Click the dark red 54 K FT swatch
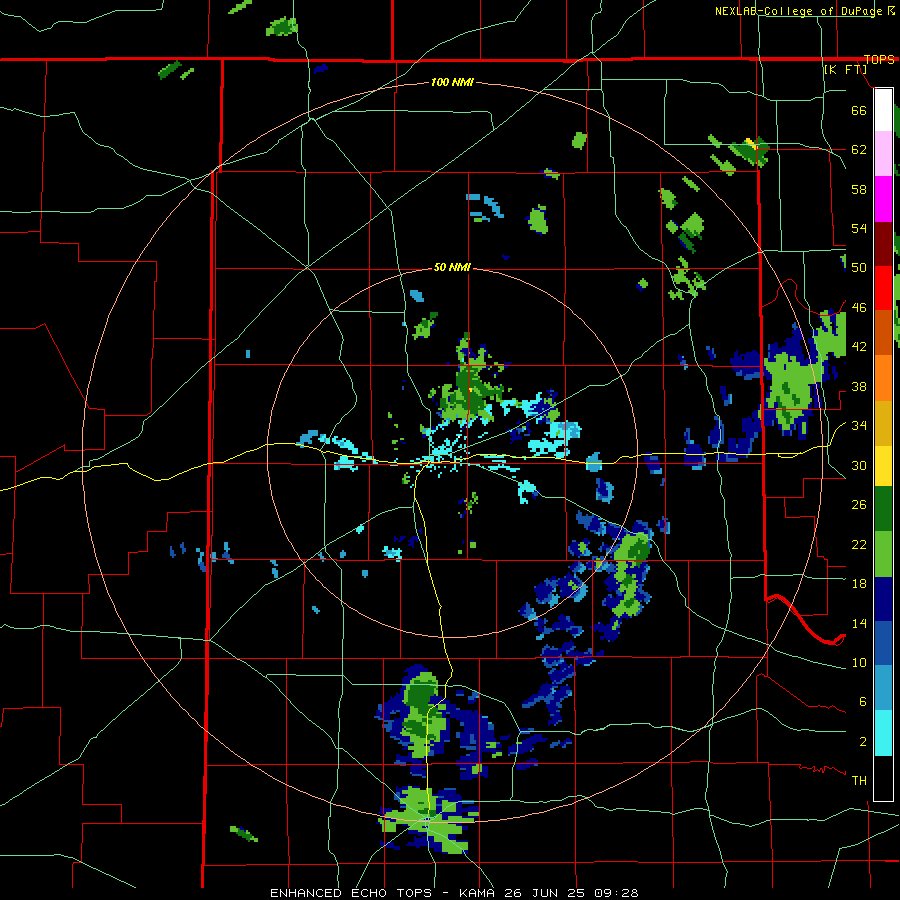The width and height of the screenshot is (900, 900). (x=883, y=243)
